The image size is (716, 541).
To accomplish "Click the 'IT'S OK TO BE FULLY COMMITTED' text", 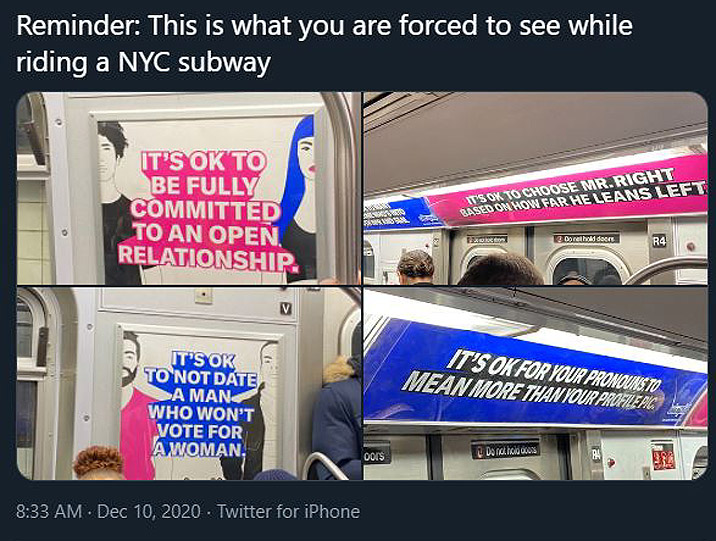I will tap(205, 187).
